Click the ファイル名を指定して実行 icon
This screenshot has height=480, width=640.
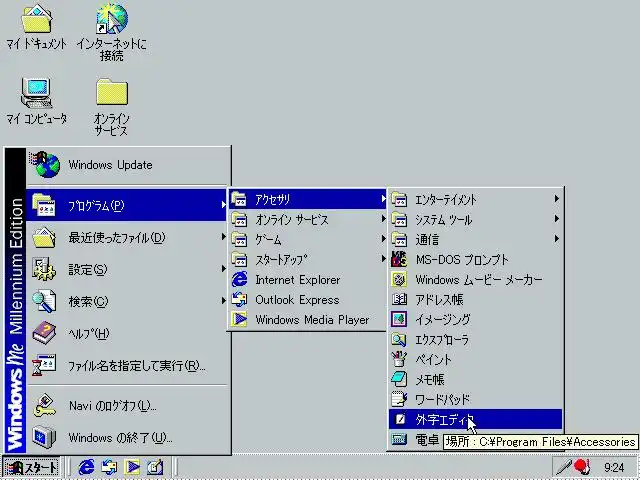click(44, 365)
